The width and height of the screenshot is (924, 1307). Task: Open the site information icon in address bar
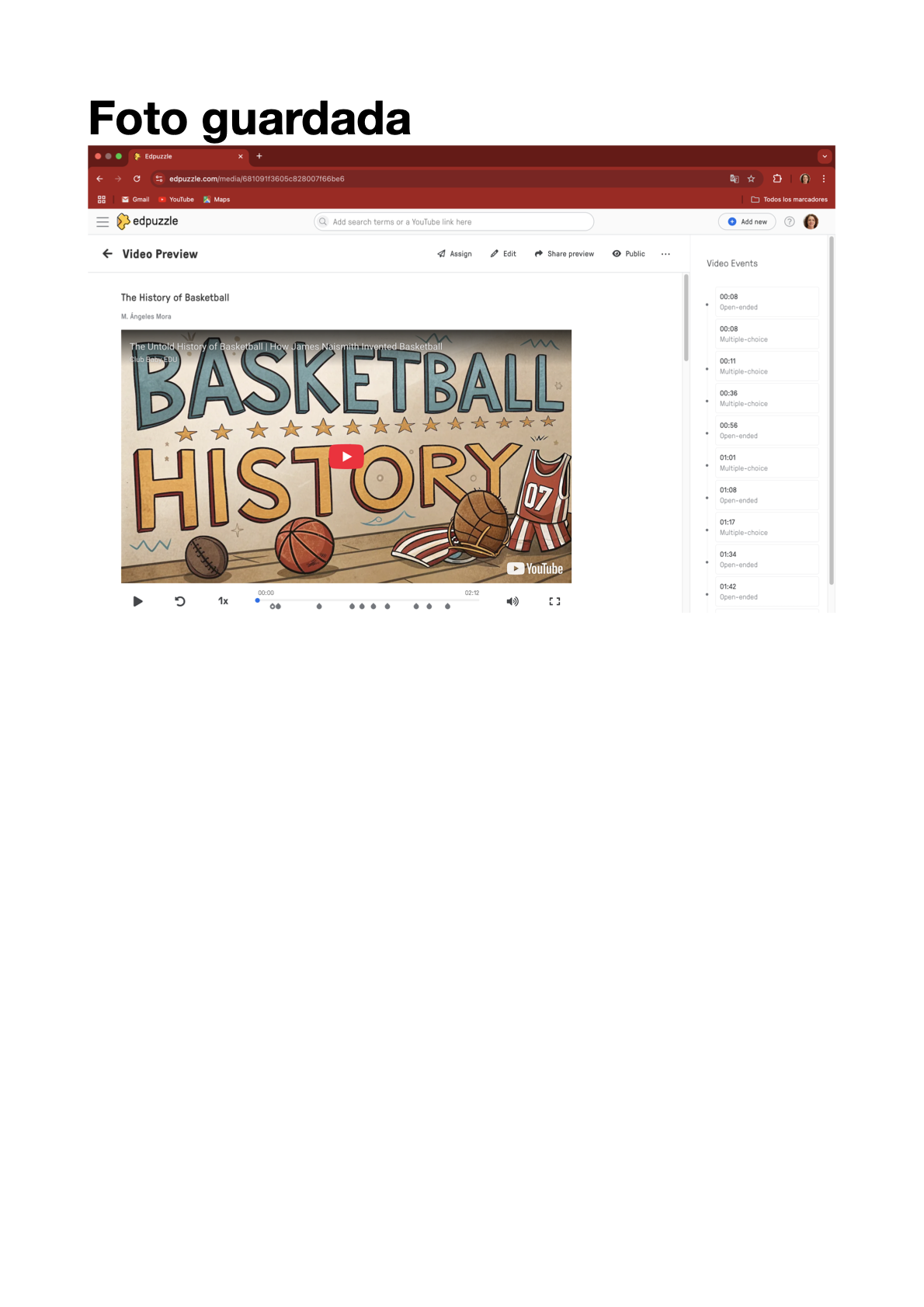pos(159,179)
